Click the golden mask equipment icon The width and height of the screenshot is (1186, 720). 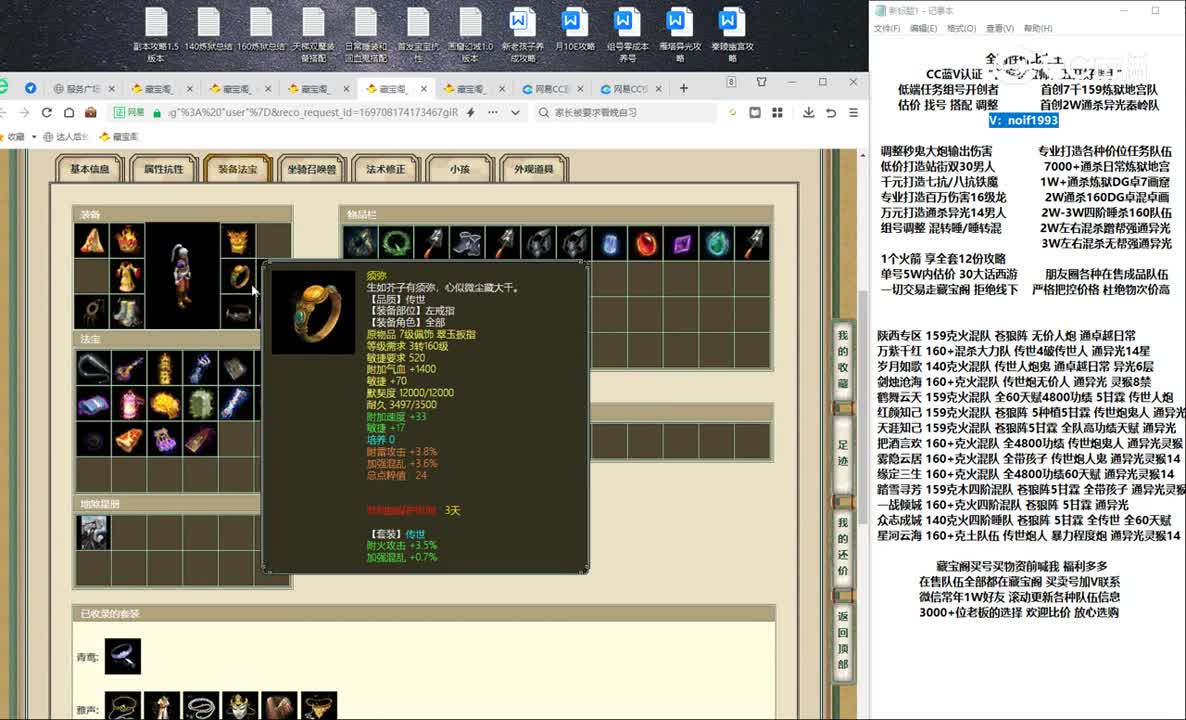[238, 241]
